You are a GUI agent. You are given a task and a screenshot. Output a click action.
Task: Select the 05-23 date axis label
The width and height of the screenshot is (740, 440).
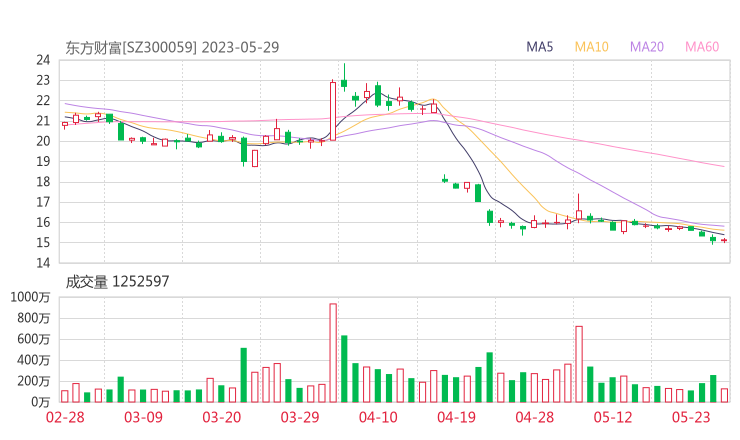[692, 418]
